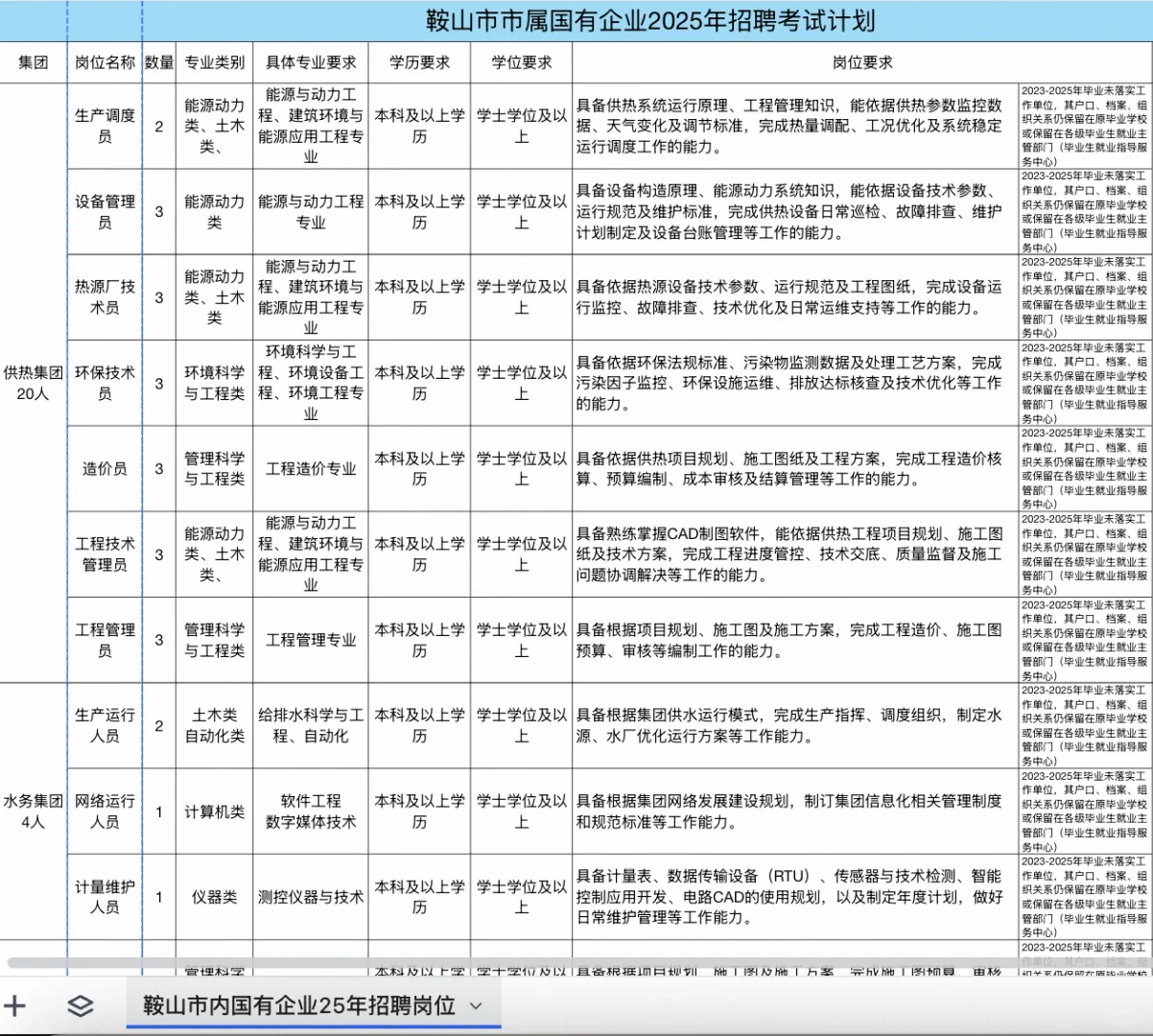Open the sheet list layers icon

click(81, 1005)
